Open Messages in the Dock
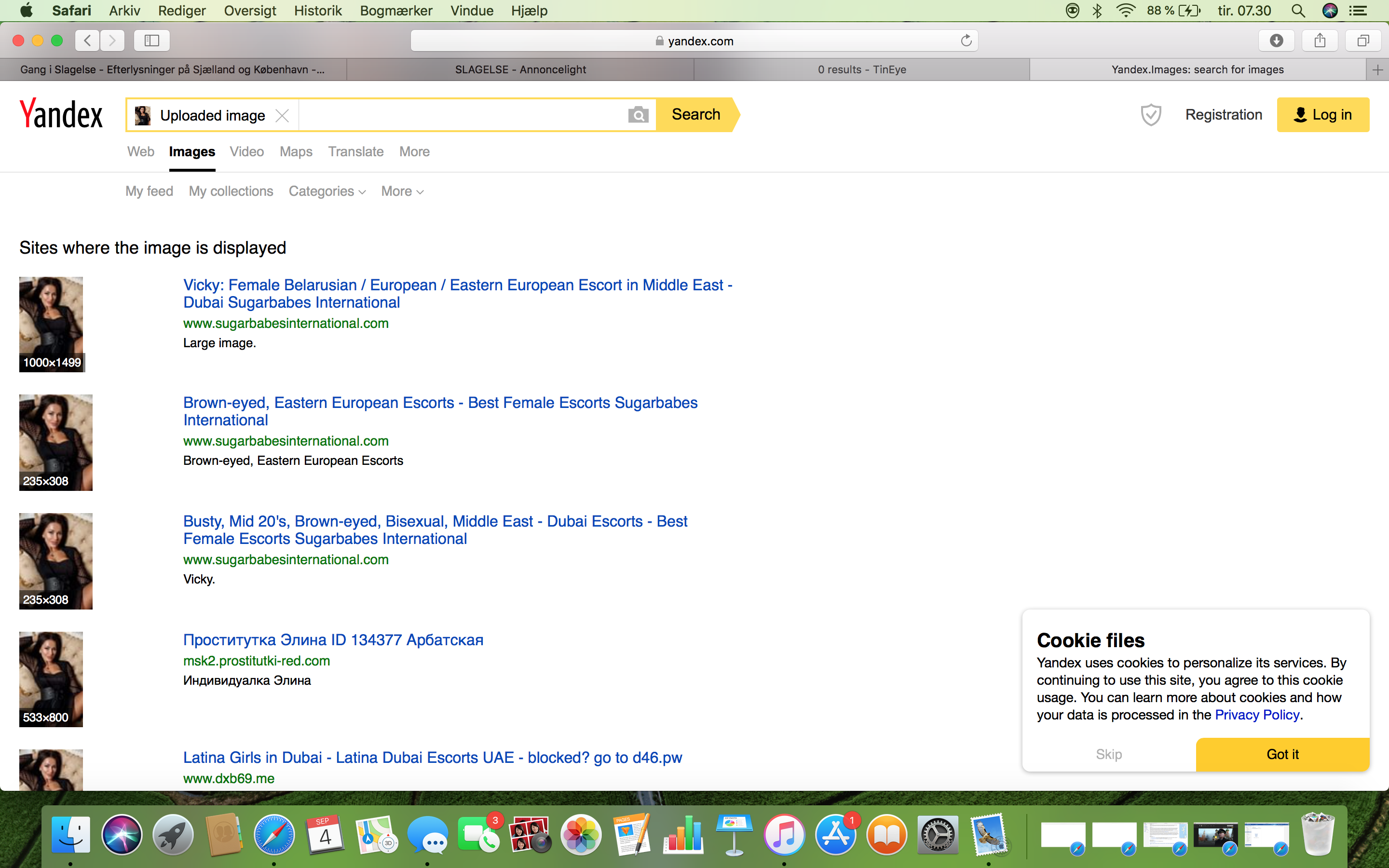1389x868 pixels. [x=428, y=834]
